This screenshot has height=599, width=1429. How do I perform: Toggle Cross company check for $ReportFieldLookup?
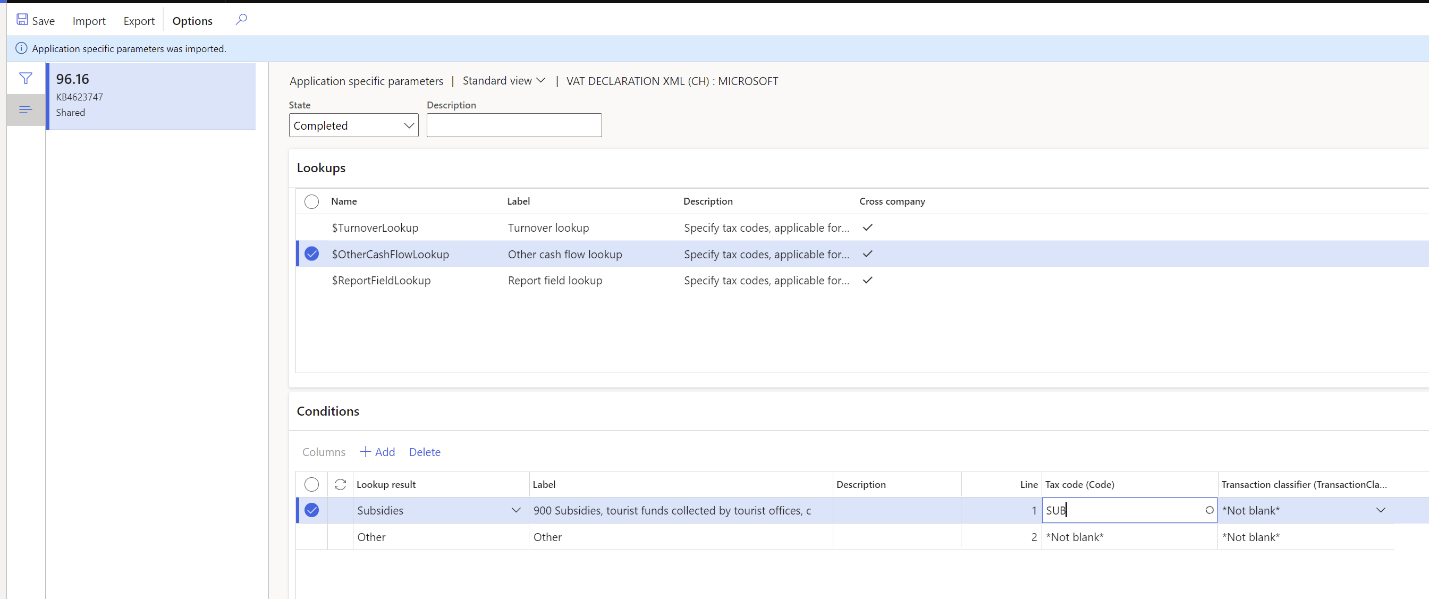point(867,281)
